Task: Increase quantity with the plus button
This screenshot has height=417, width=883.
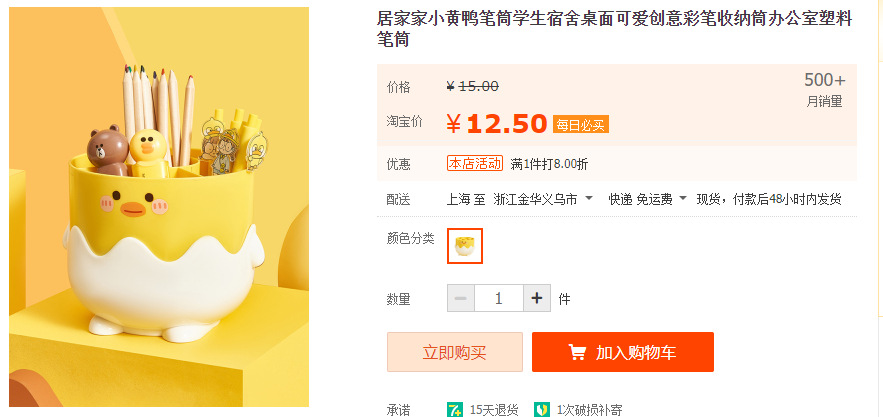Action: 537,298
